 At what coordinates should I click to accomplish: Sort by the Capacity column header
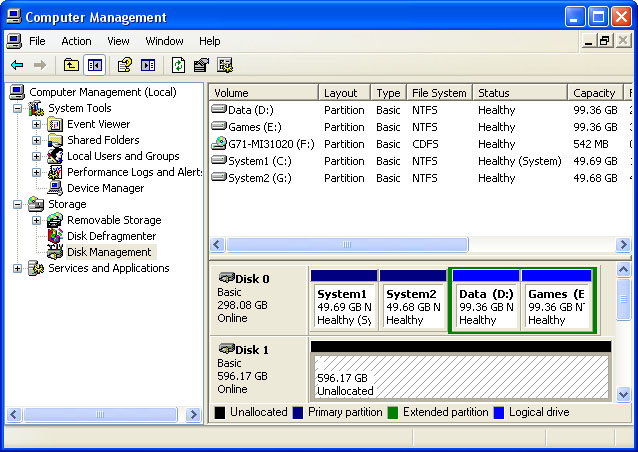coord(595,93)
